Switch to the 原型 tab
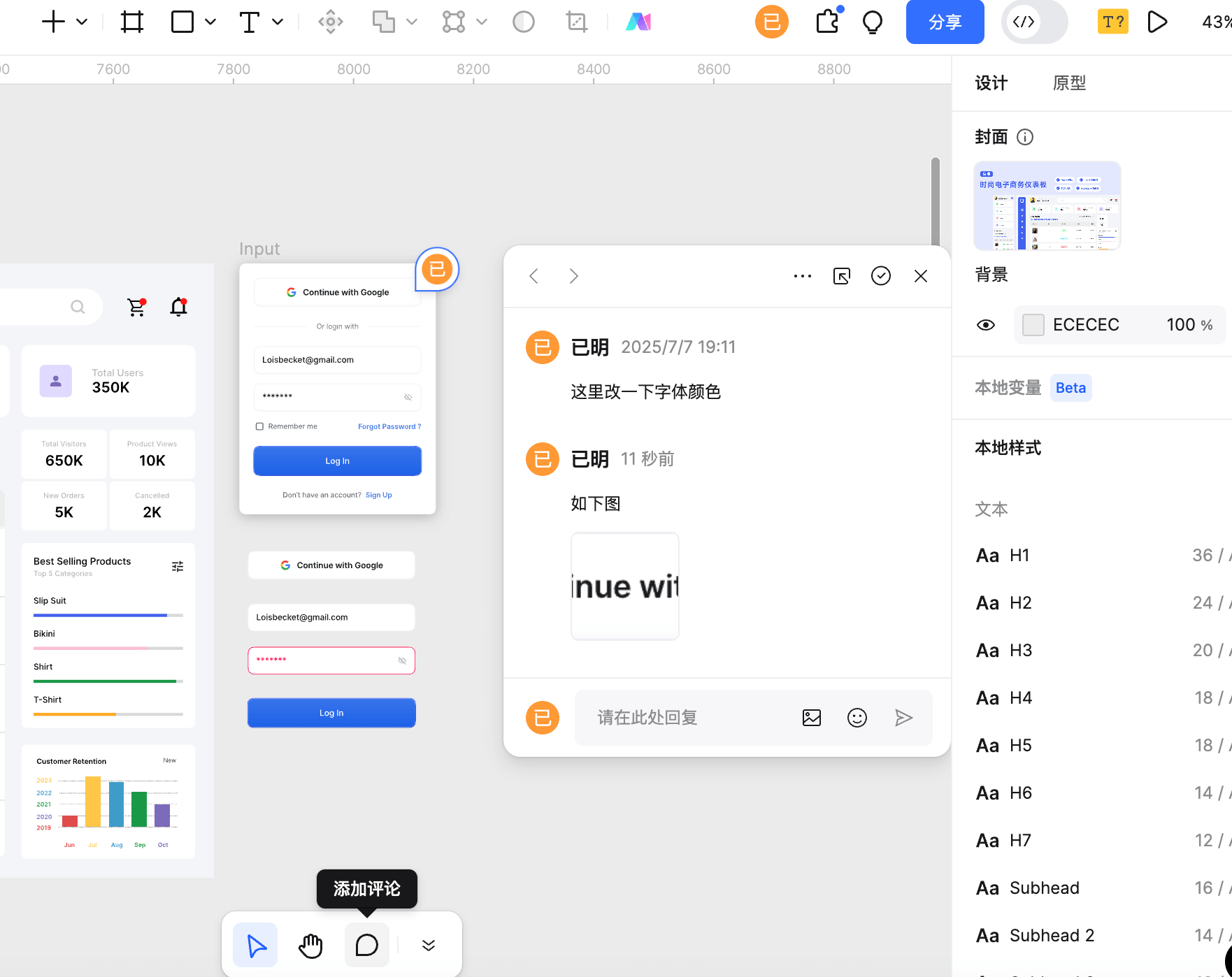1232x977 pixels. 1069,83
